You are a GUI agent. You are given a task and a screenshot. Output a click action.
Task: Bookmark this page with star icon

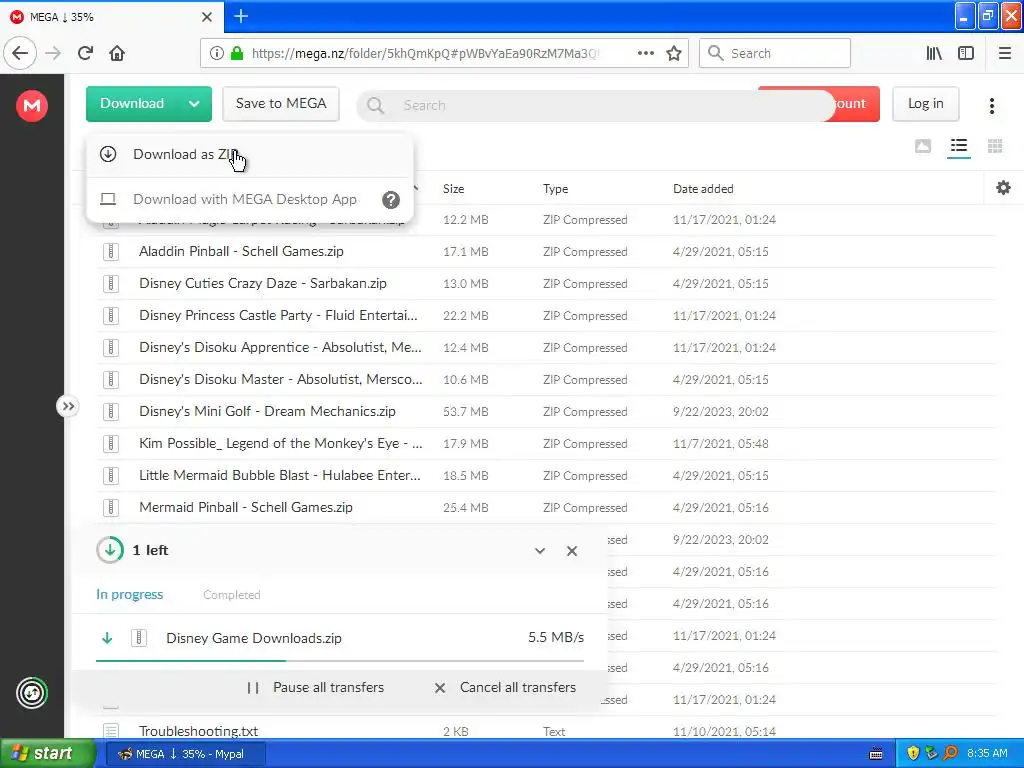pyautogui.click(x=674, y=53)
